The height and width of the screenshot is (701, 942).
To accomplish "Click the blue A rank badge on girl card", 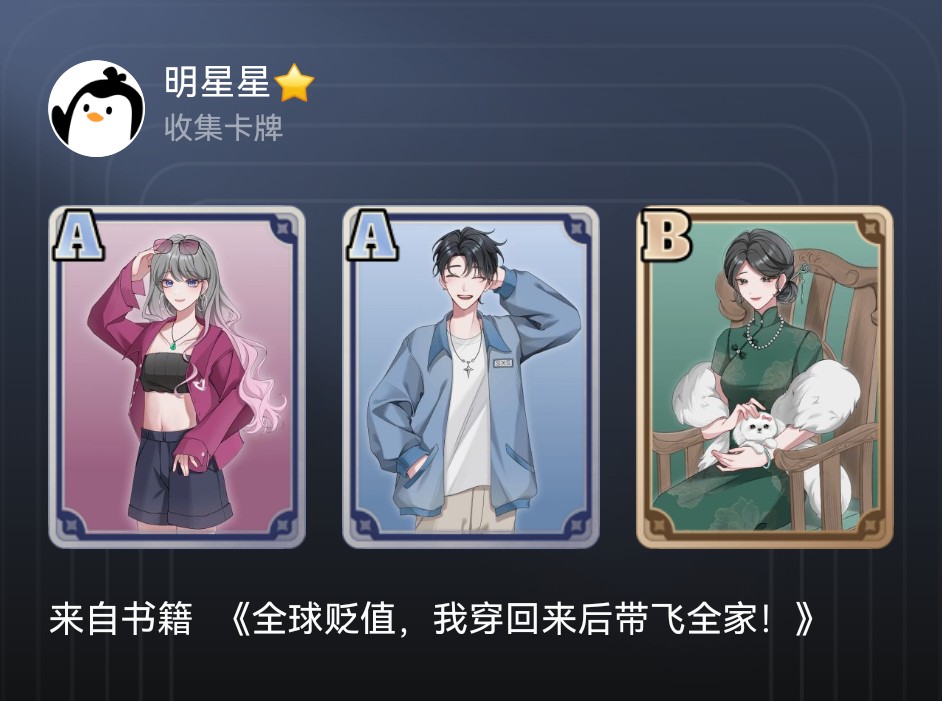I will [x=79, y=235].
